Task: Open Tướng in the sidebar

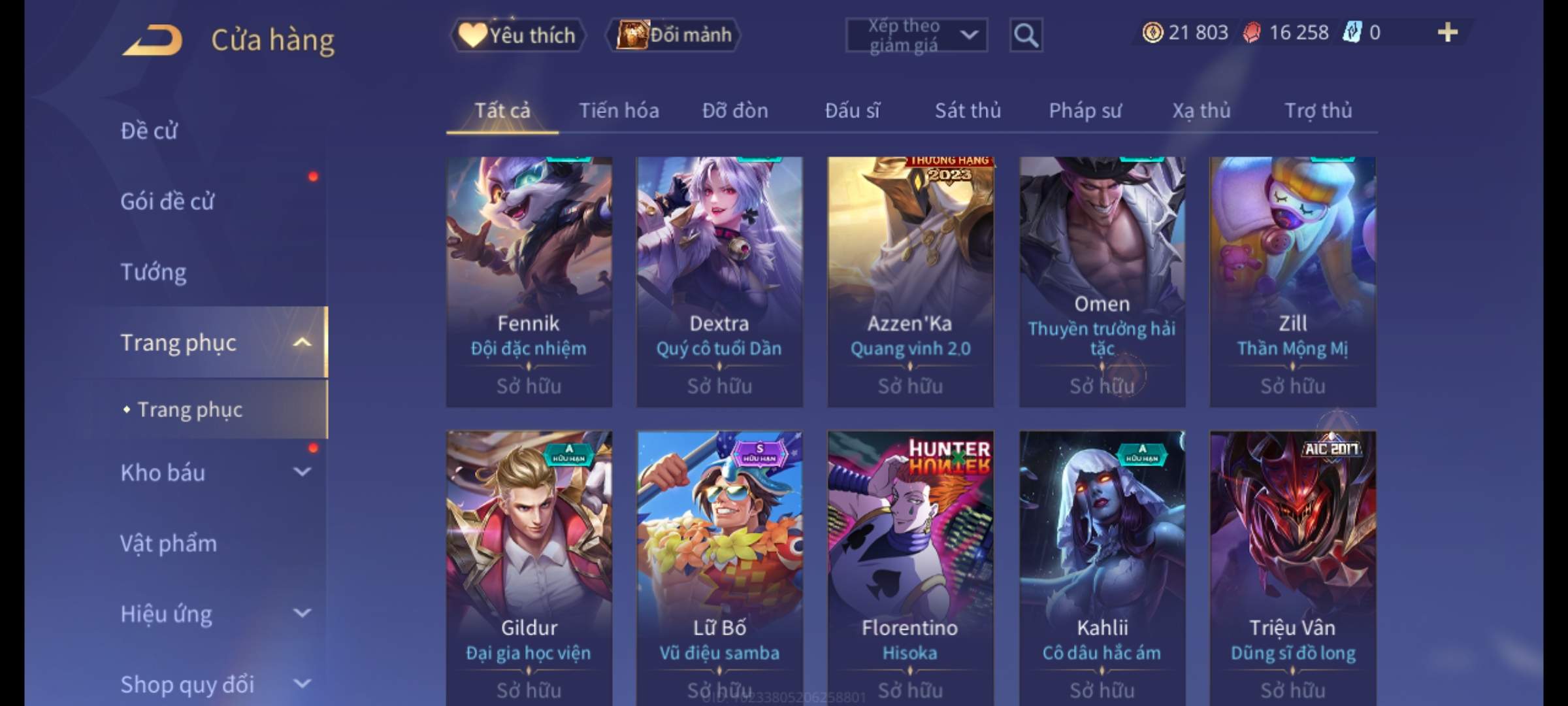Action: [x=154, y=272]
